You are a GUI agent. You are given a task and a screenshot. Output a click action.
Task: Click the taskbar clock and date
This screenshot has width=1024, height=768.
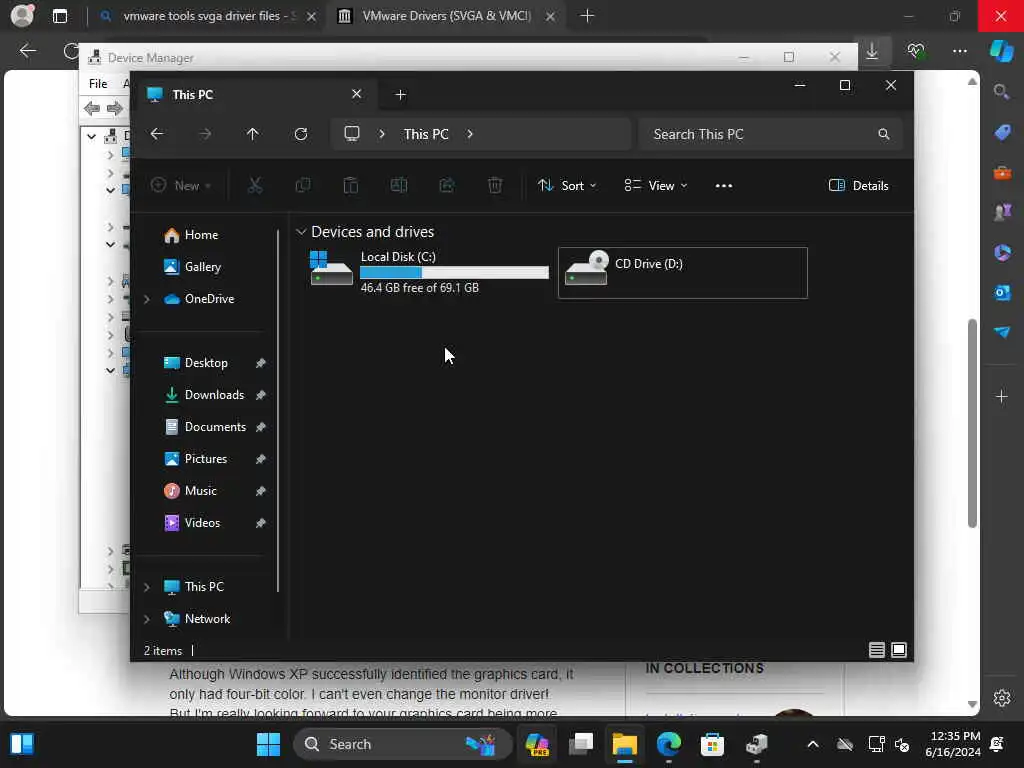952,744
